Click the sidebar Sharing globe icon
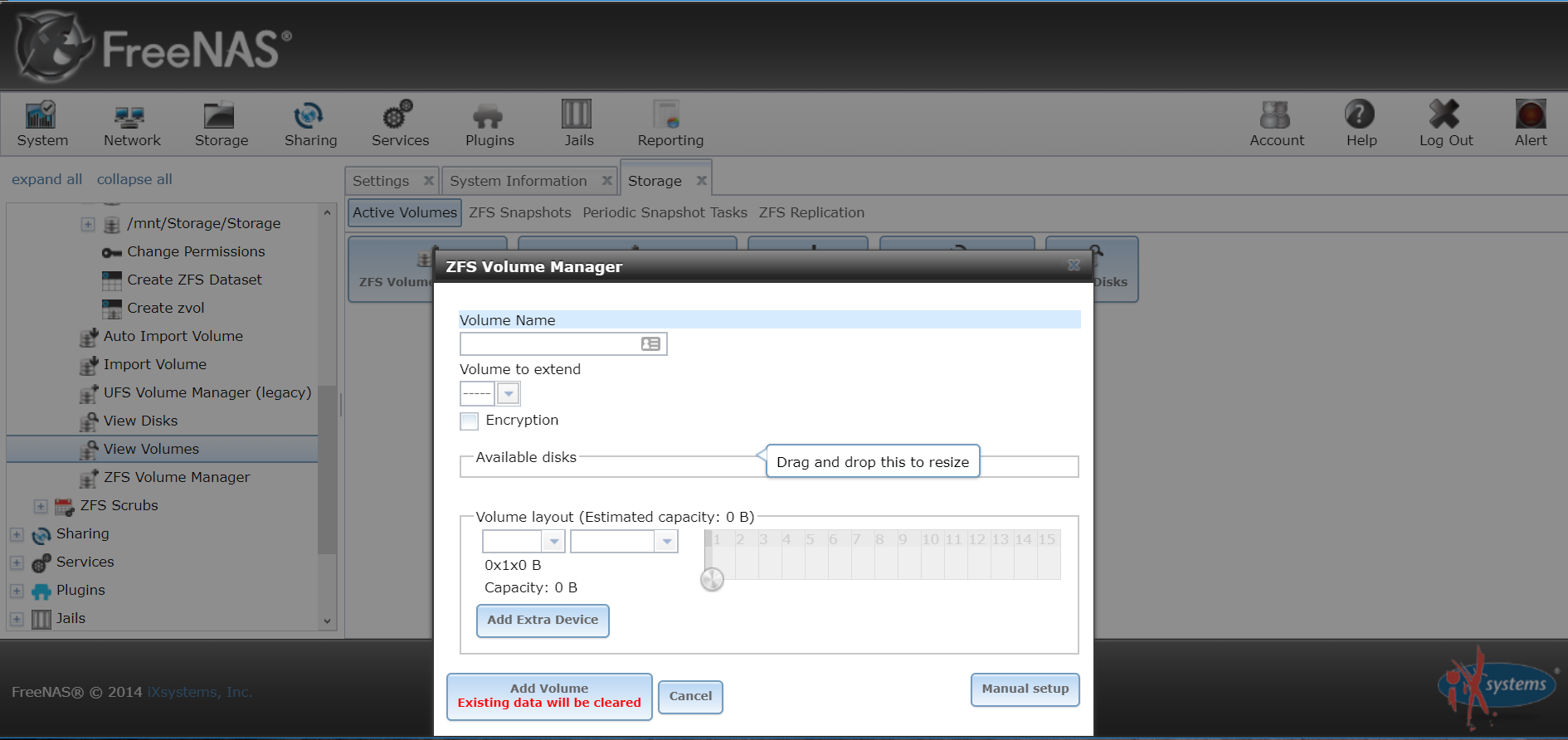 click(41, 534)
